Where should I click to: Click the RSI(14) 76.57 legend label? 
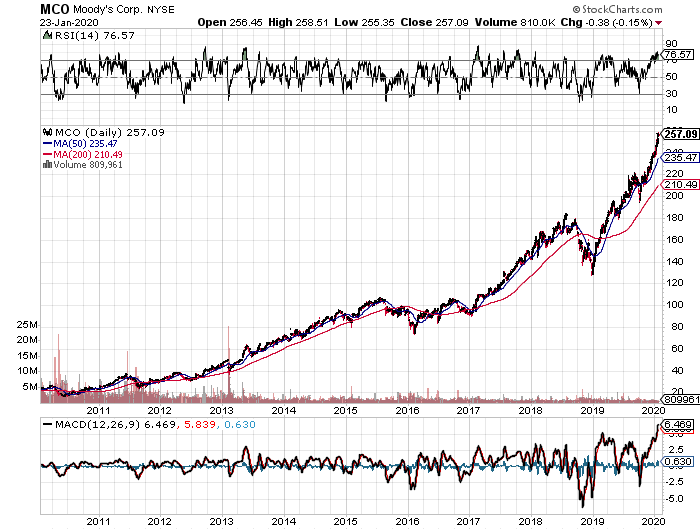[x=94, y=35]
